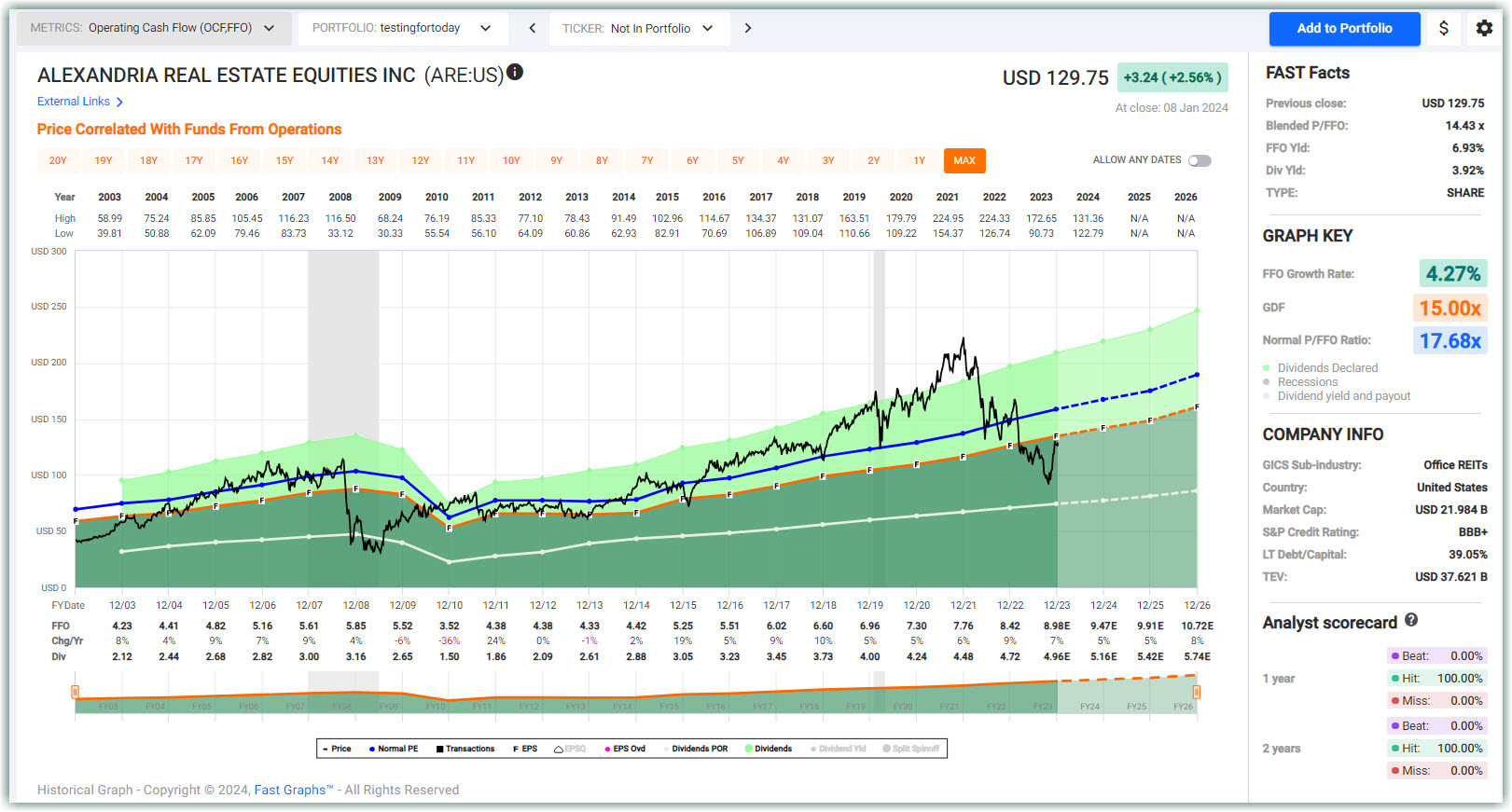Select the 1Y time range
Screen dimensions: 1512x812
click(920, 160)
